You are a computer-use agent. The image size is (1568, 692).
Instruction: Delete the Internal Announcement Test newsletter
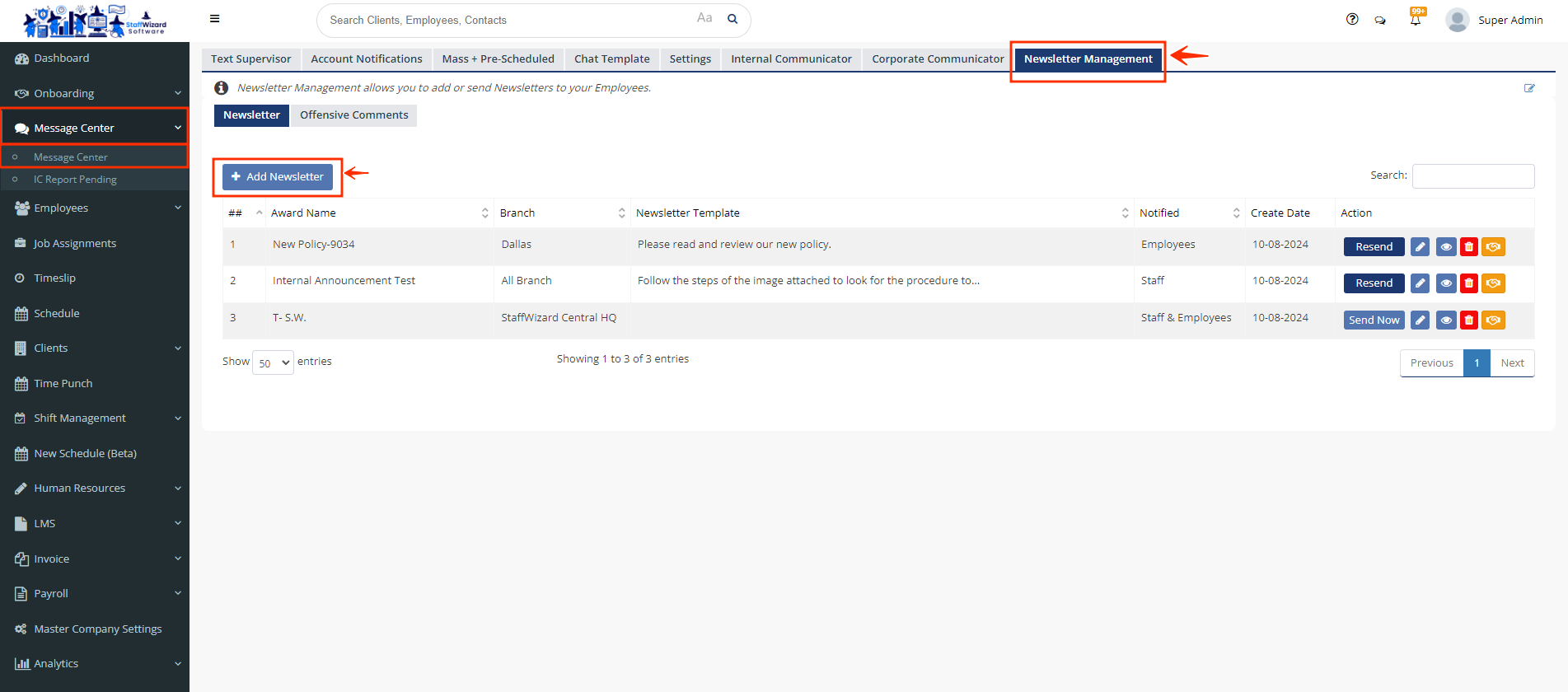pyautogui.click(x=1469, y=283)
